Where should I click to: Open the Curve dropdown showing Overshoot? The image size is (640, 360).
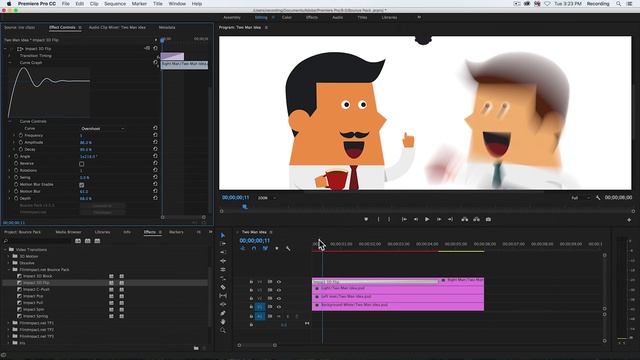coord(102,129)
